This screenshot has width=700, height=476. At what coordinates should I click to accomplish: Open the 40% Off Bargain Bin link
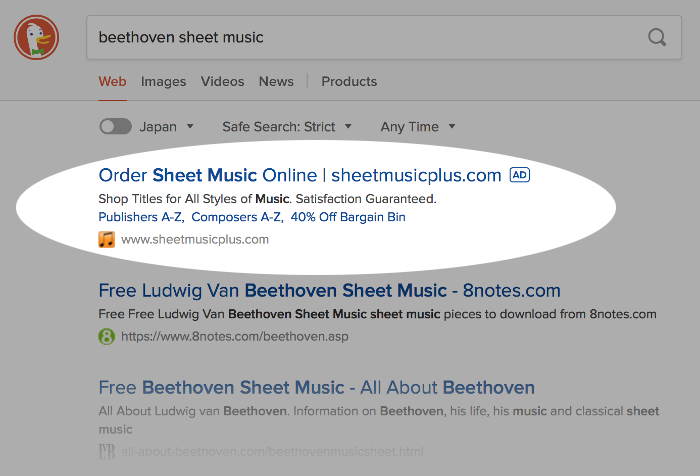click(x=348, y=217)
